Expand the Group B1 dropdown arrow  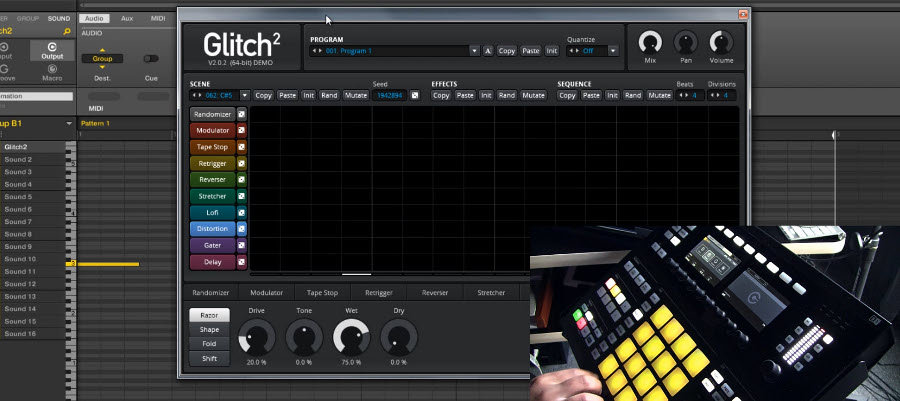pyautogui.click(x=69, y=124)
